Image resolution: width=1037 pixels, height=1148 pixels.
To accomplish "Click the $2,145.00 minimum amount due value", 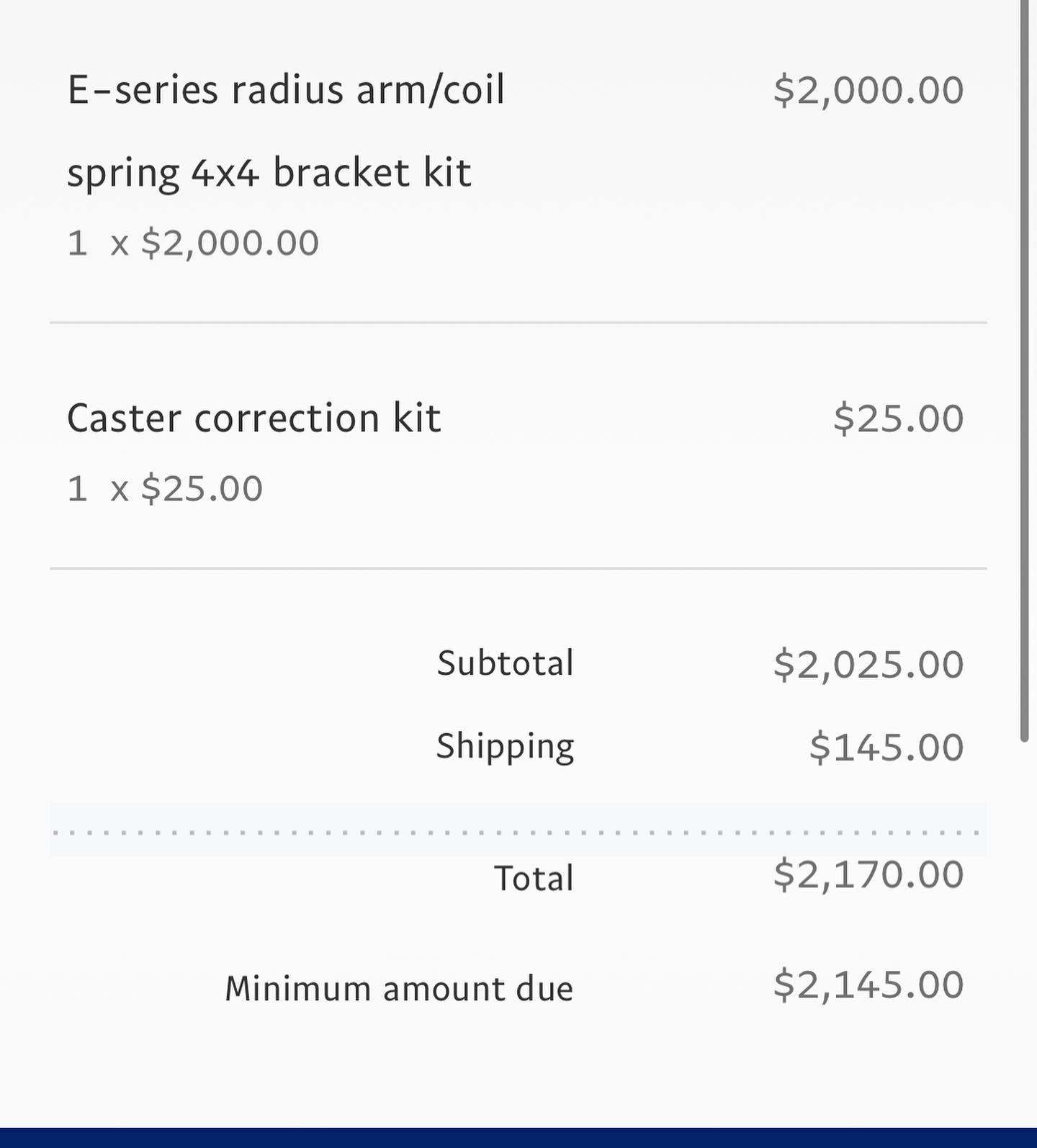I will tap(868, 985).
